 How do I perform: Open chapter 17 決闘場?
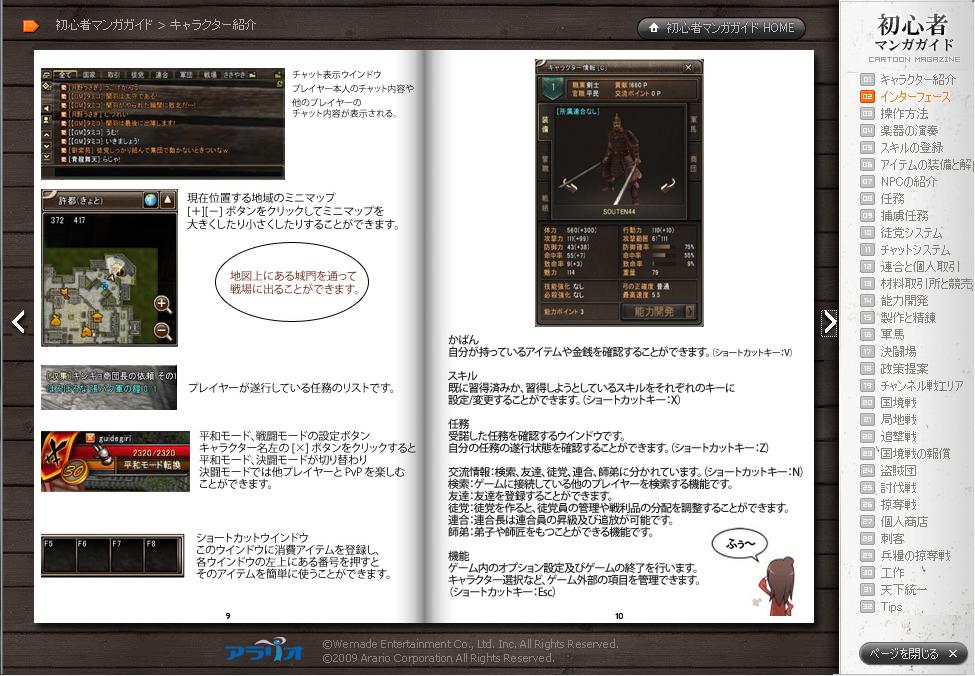pyautogui.click(x=889, y=351)
